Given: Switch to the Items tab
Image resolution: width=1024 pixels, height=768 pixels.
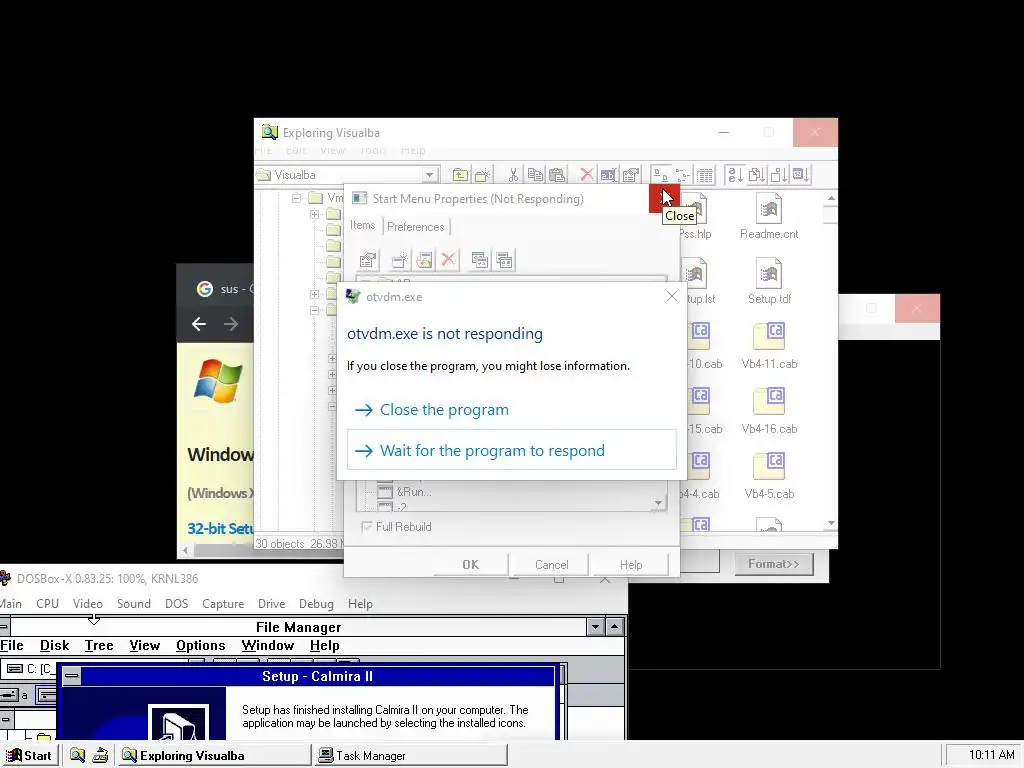Looking at the screenshot, I should (x=362, y=225).
